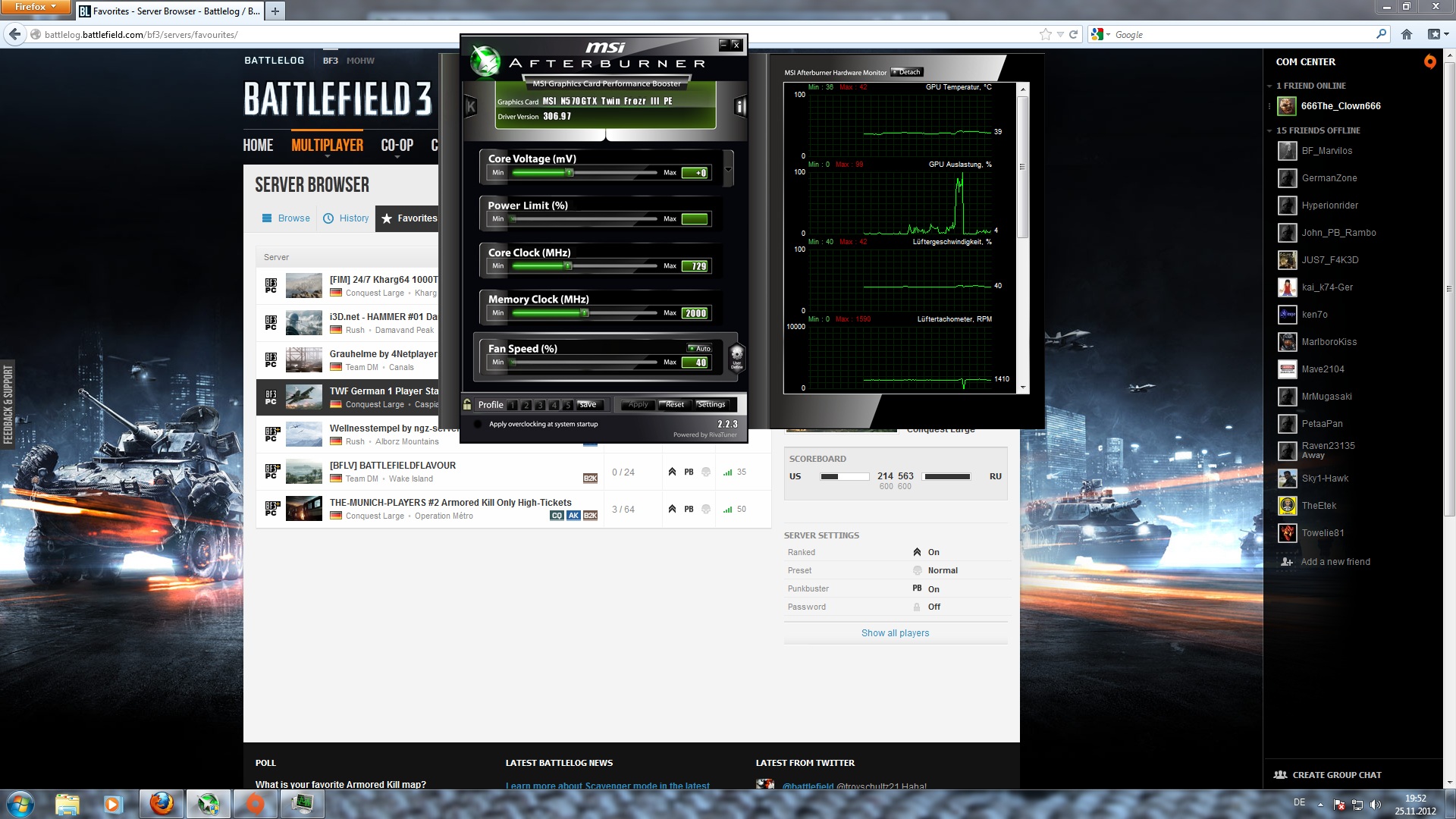Enable Apply overclocking at system startup
This screenshot has width=1456, height=819.
[477, 424]
